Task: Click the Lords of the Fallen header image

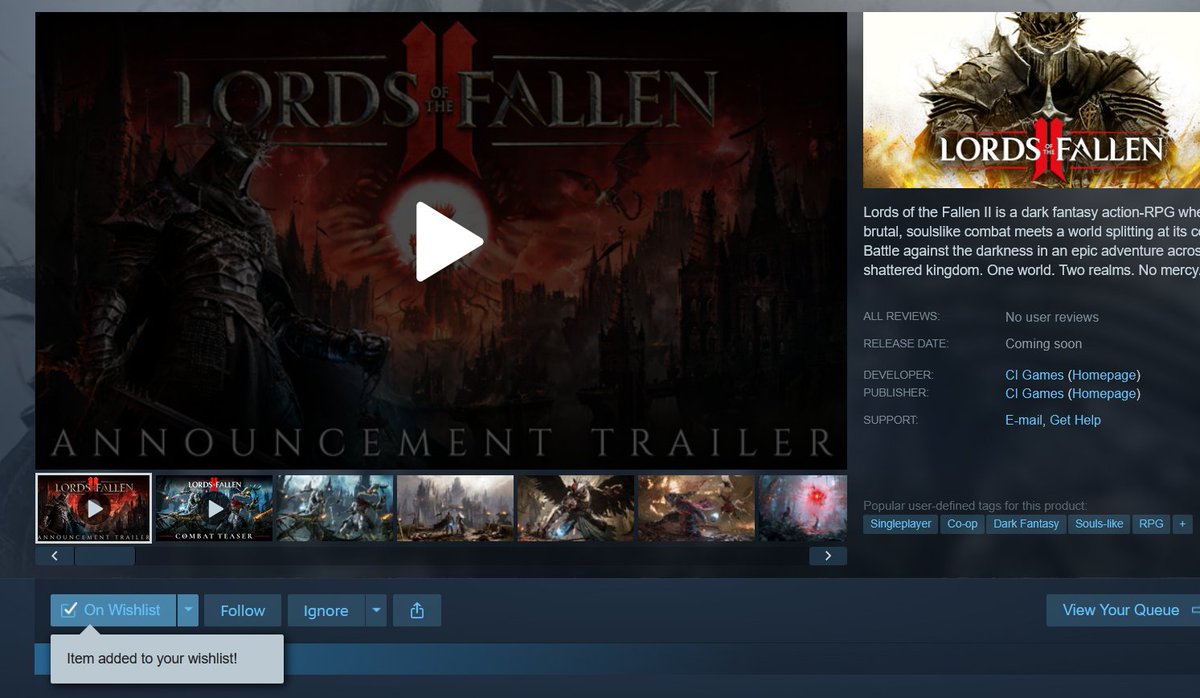Action: [1031, 100]
